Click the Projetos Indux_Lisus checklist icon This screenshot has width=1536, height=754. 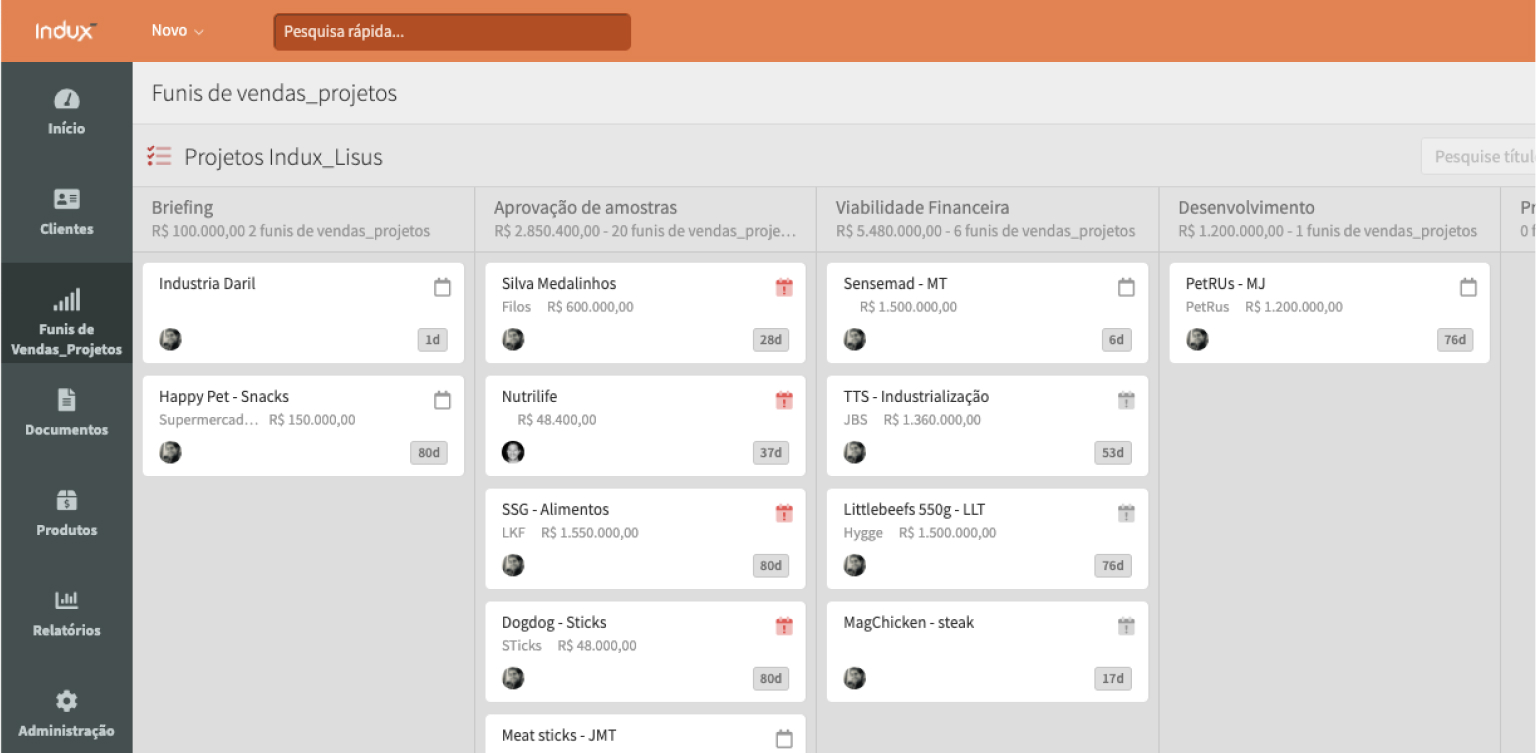(159, 156)
